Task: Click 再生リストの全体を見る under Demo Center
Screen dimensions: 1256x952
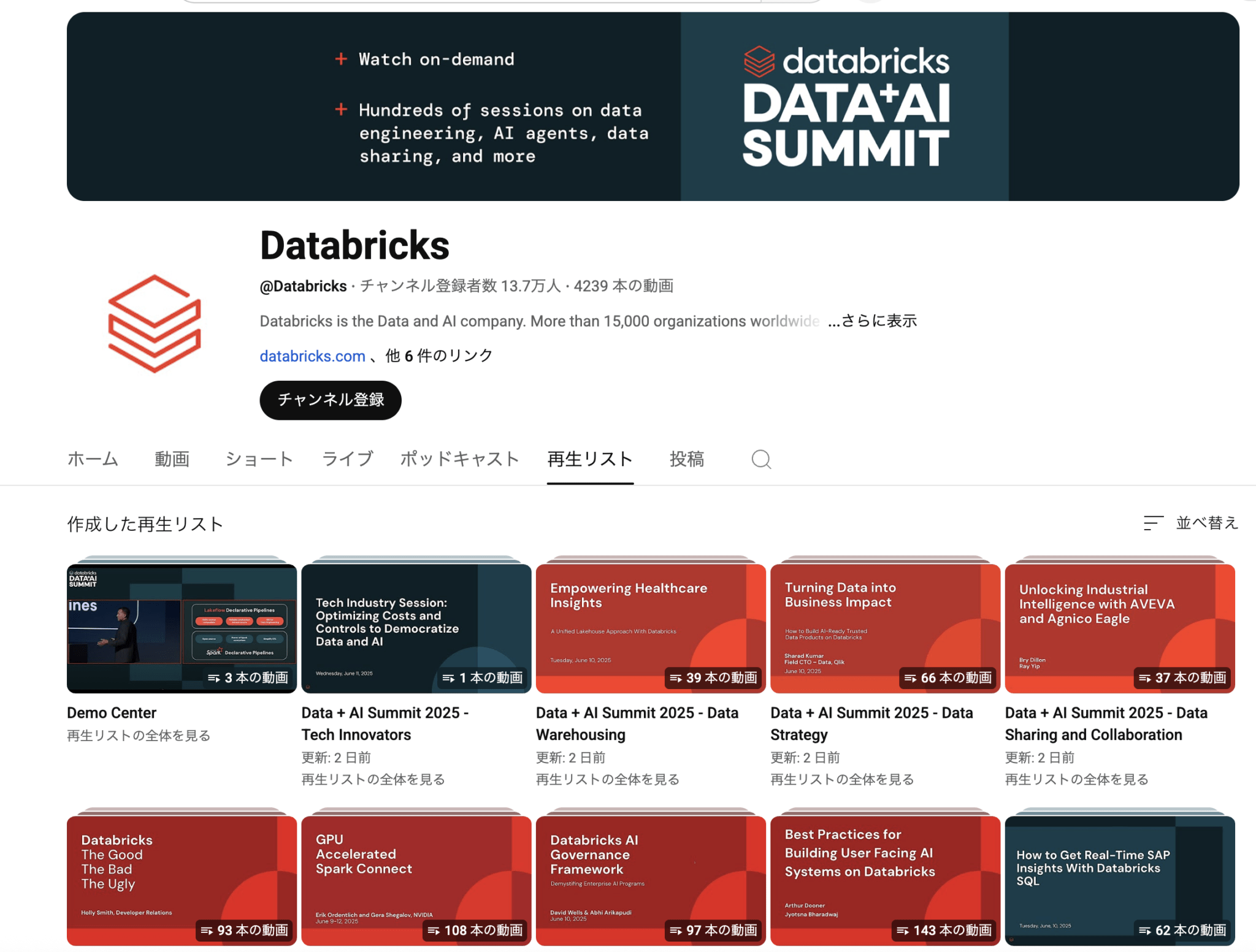Action: coord(138,735)
